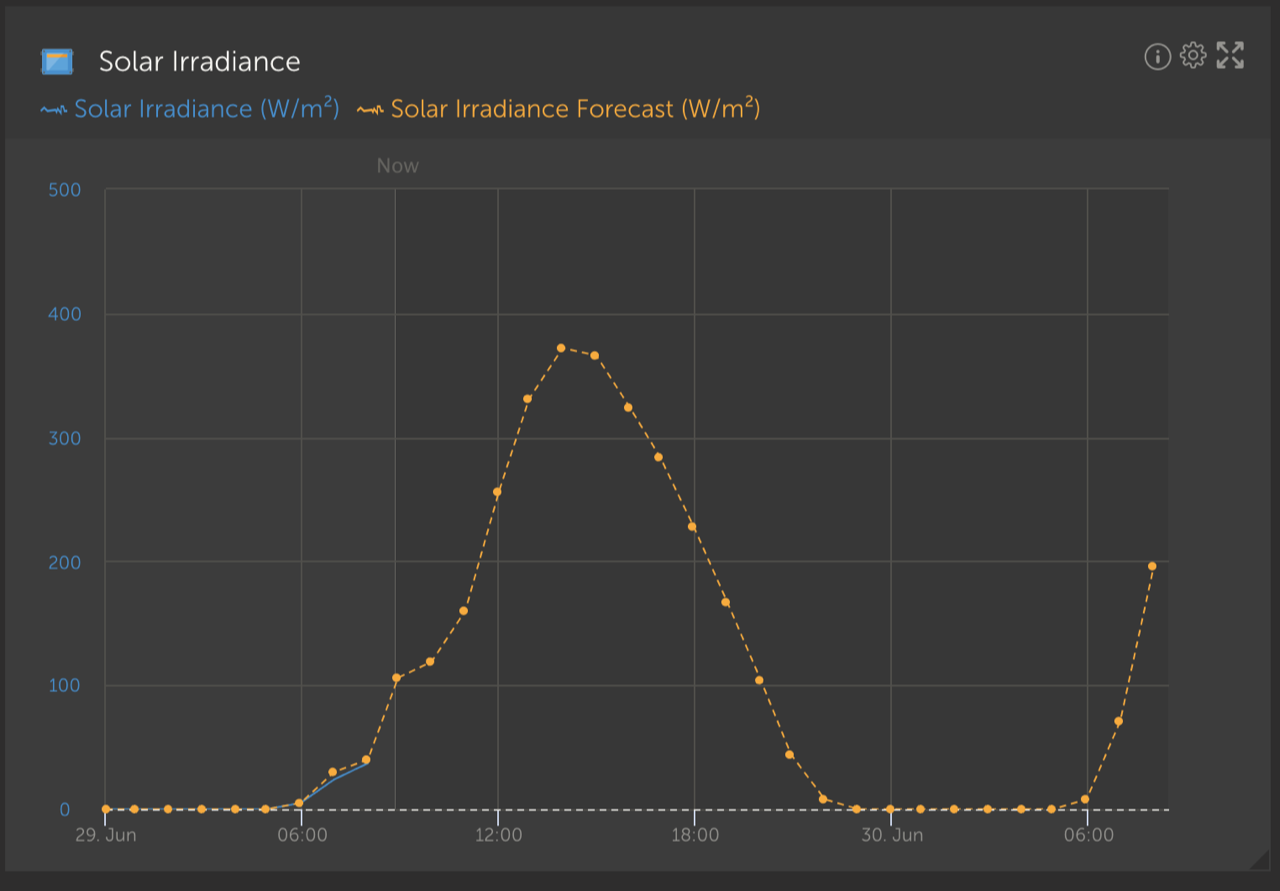Image resolution: width=1280 pixels, height=891 pixels.
Task: Click the 18:00 time label
Action: point(697,834)
